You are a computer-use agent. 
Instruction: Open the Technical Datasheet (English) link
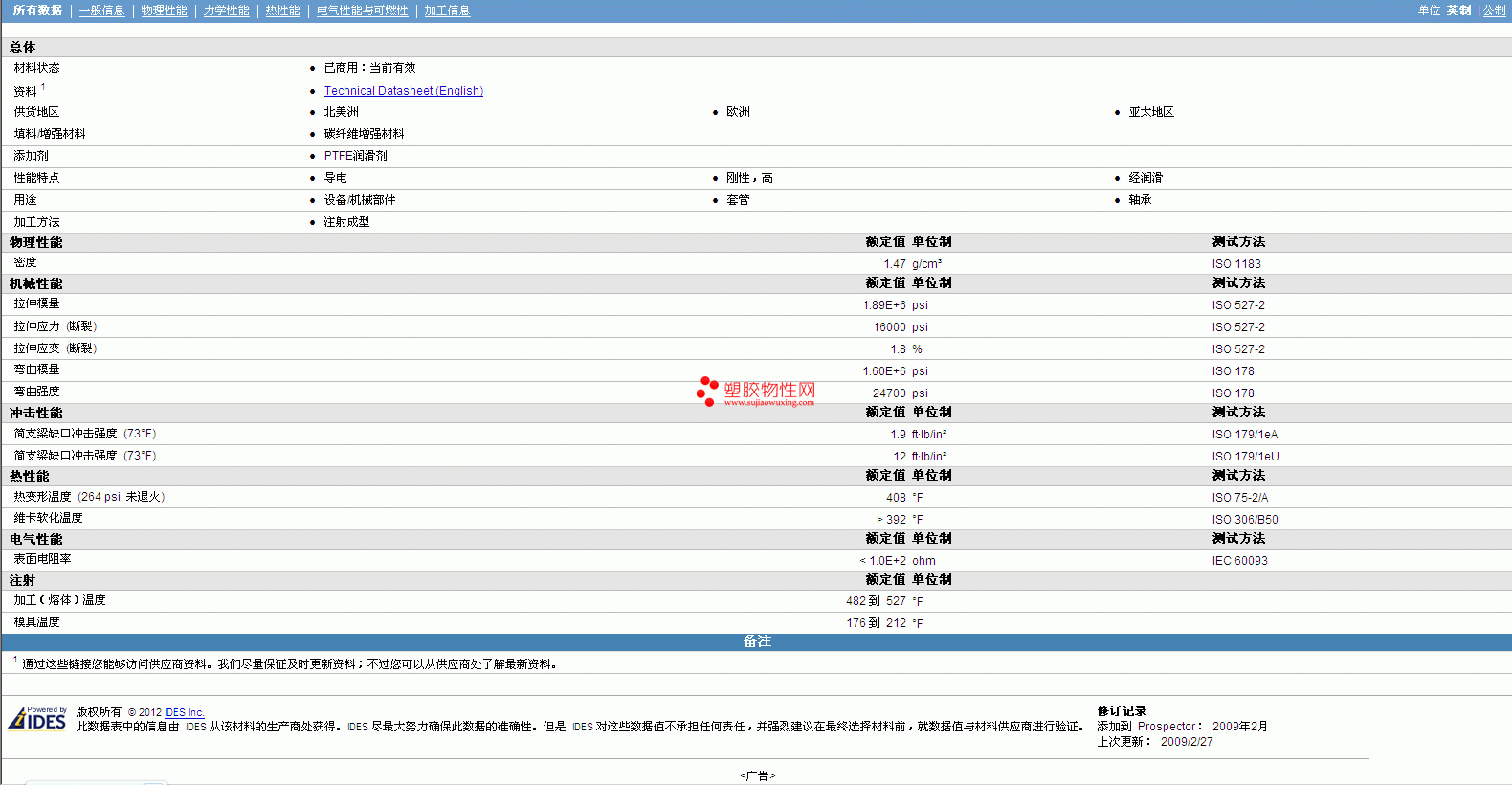pyautogui.click(x=404, y=91)
